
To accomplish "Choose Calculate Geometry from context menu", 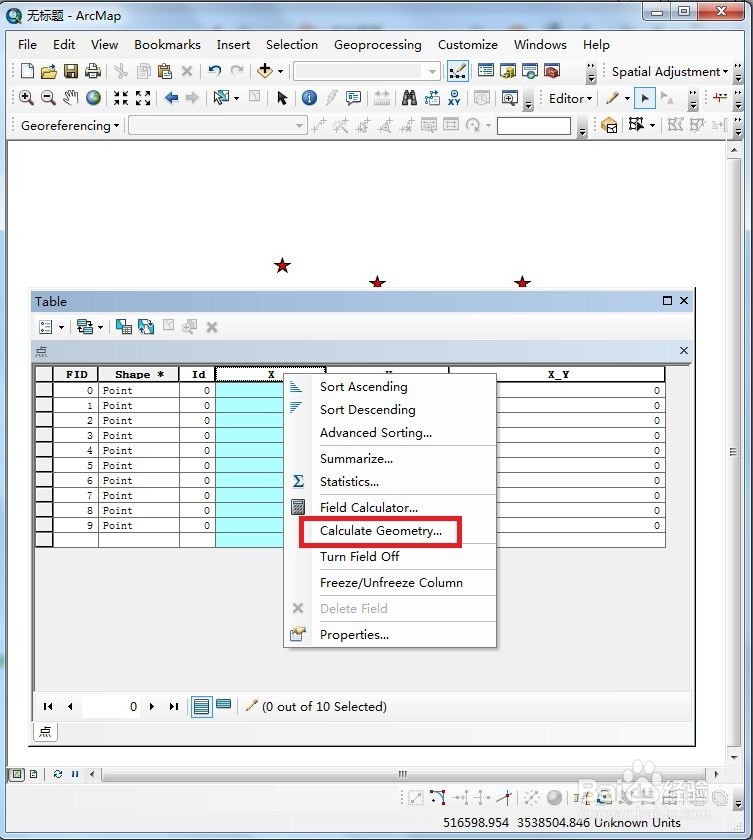I will click(x=381, y=531).
